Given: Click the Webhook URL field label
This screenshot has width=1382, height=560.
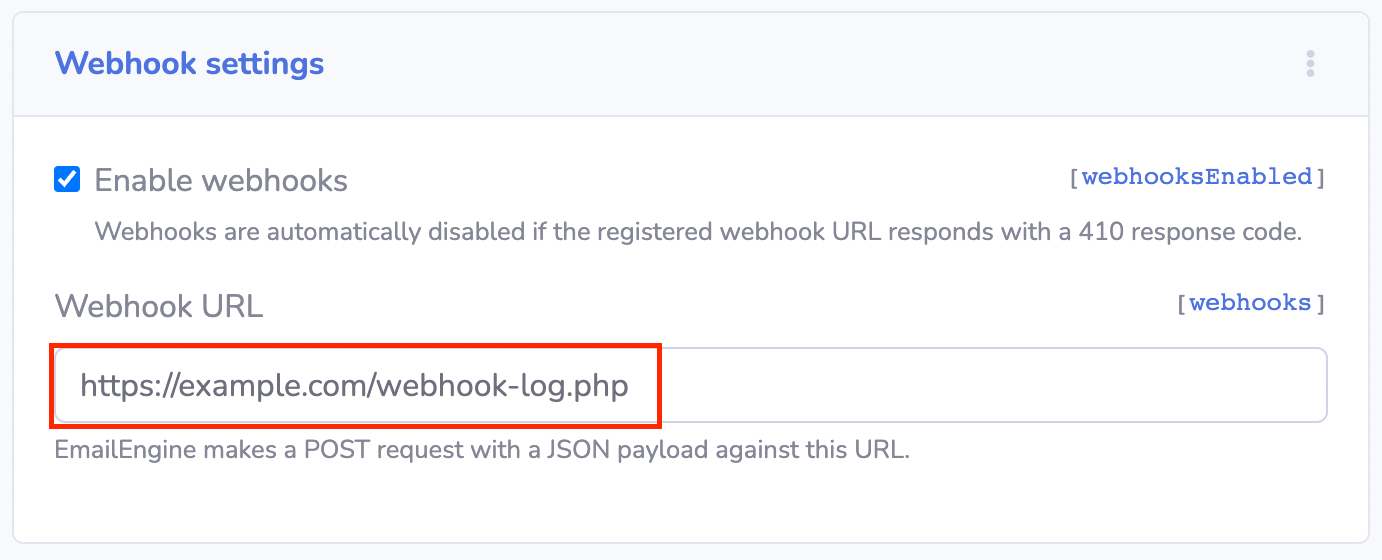Looking at the screenshot, I should coord(159,306).
